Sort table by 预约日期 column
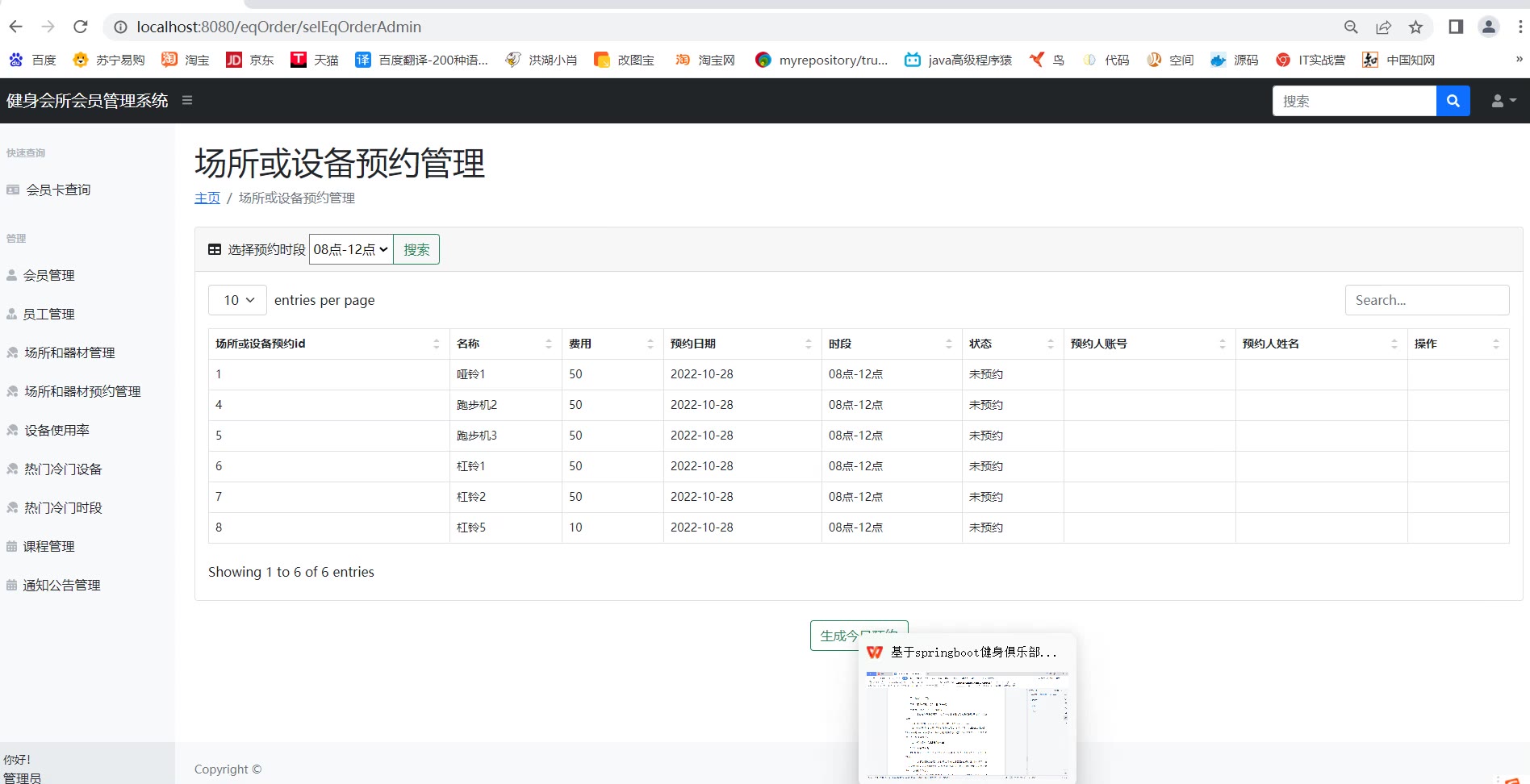This screenshot has height=784, width=1530. pyautogui.click(x=741, y=344)
